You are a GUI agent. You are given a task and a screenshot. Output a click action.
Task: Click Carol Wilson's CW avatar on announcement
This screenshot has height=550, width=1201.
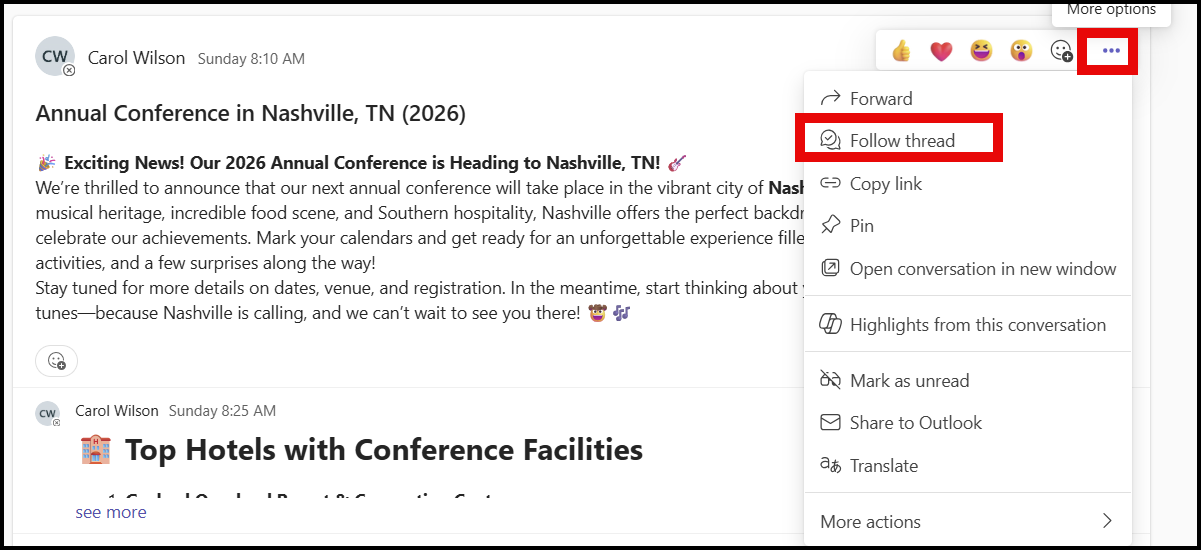point(54,57)
